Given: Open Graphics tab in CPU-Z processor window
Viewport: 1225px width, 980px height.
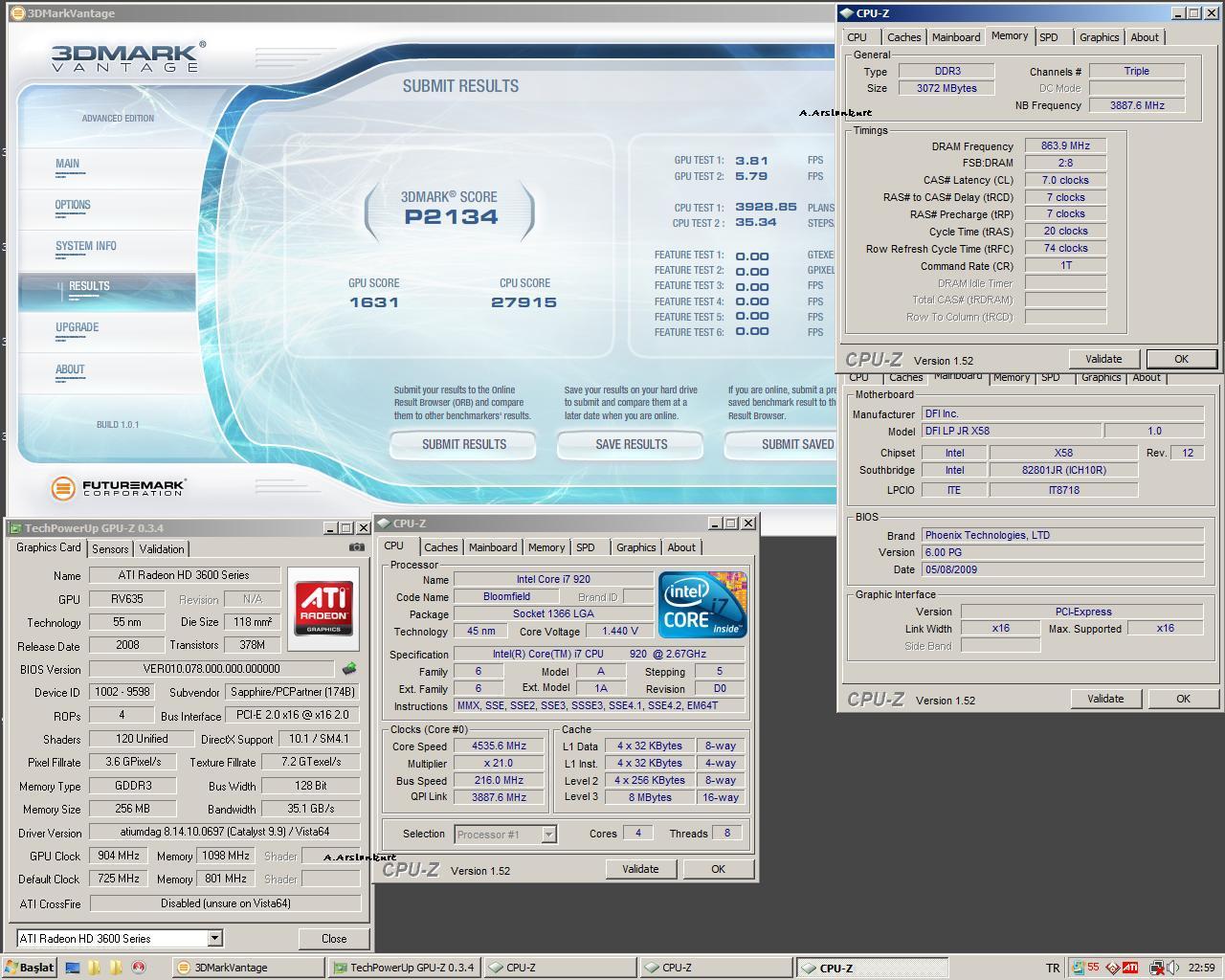Looking at the screenshot, I should pos(636,547).
